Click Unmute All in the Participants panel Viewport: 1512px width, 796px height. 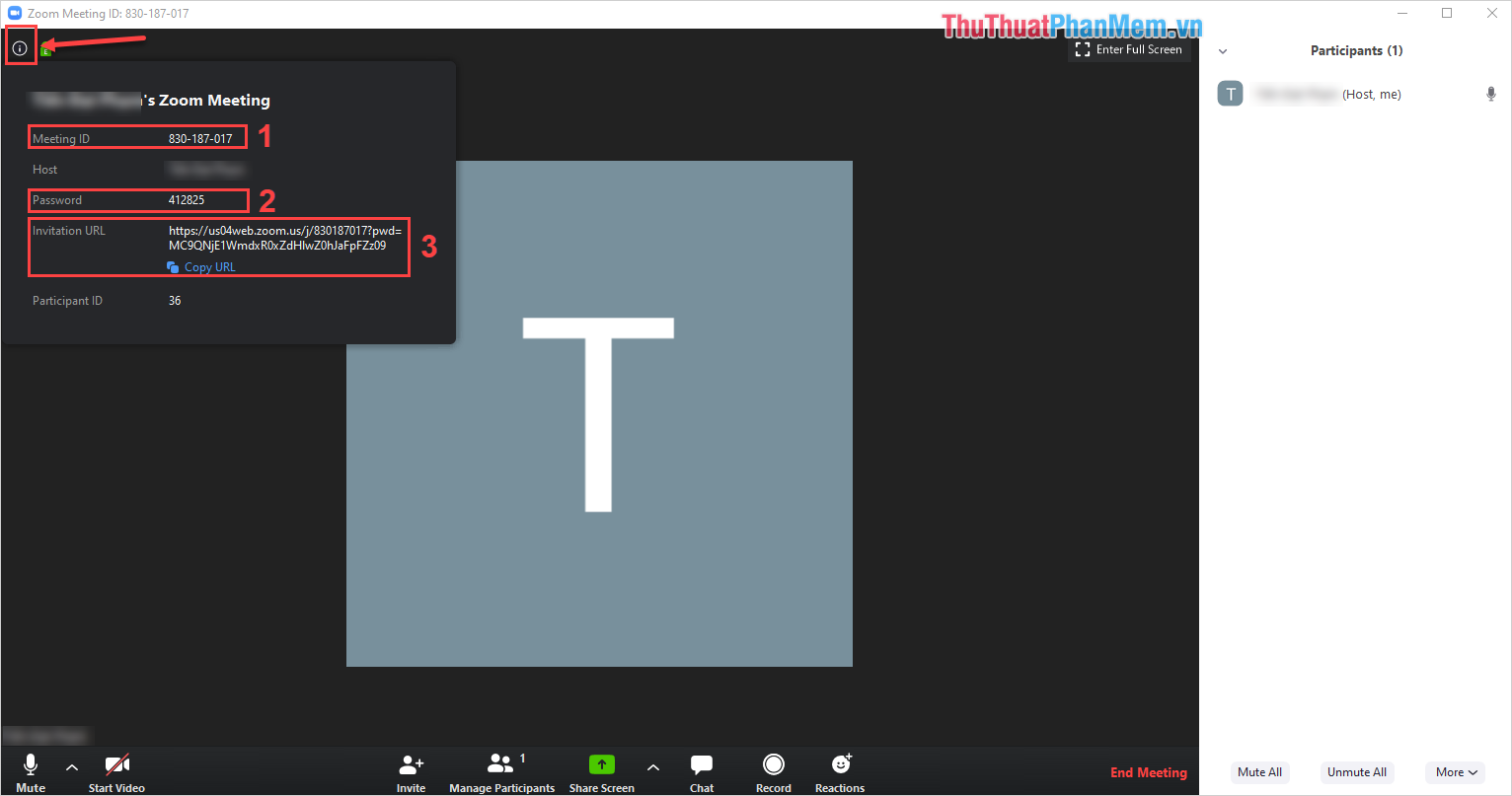point(1356,772)
